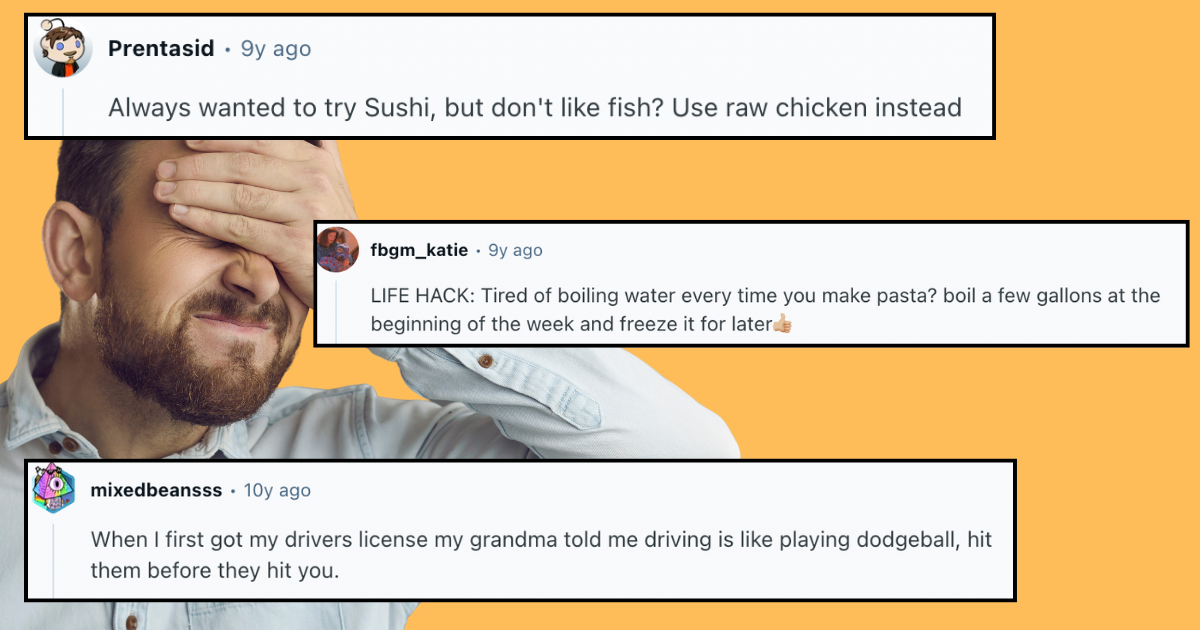The width and height of the screenshot is (1200, 630).
Task: Click the LIFE HACK pasta water comment
Action: [x=765, y=310]
